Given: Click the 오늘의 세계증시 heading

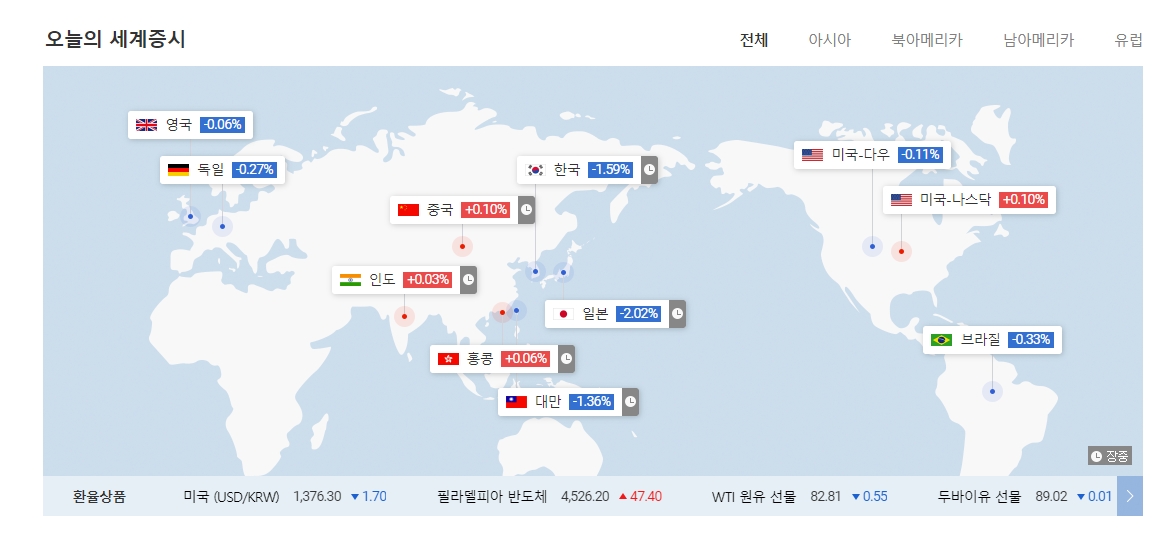Looking at the screenshot, I should click(x=115, y=40).
